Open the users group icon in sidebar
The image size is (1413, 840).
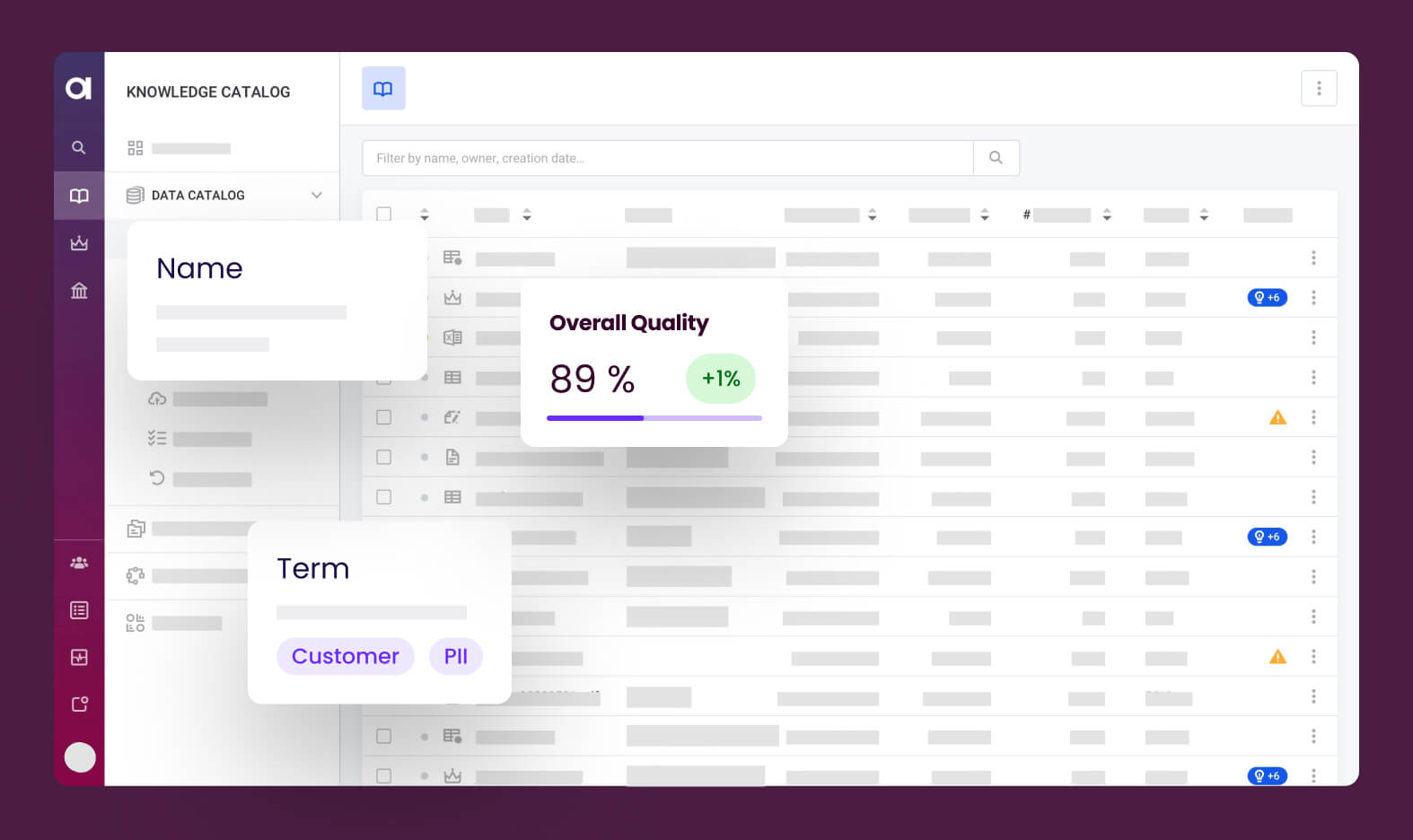click(x=79, y=563)
